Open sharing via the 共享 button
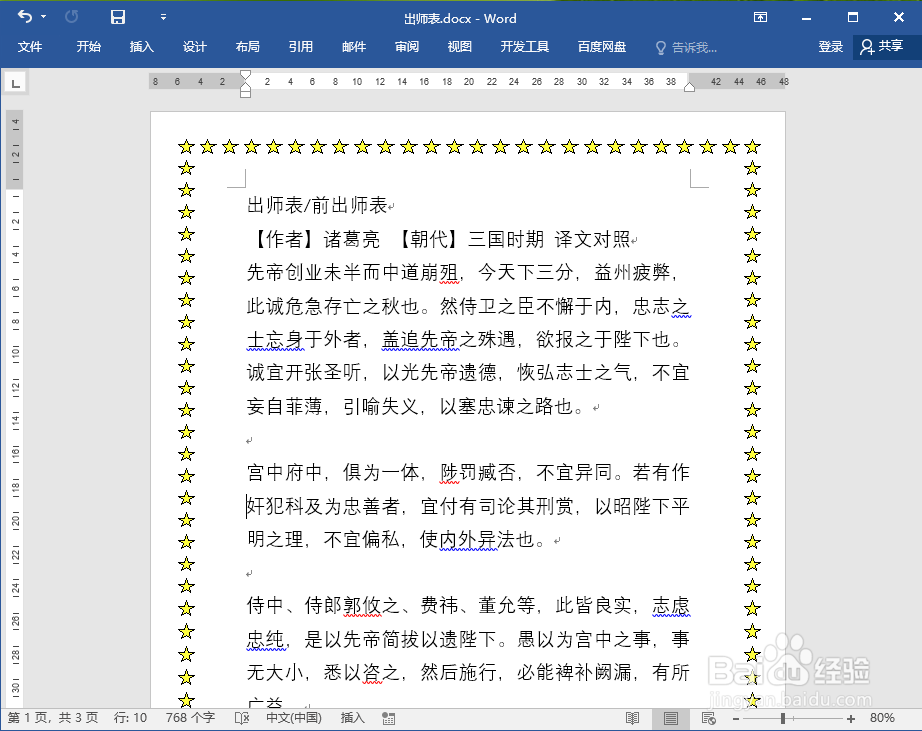Image resolution: width=922 pixels, height=731 pixels. tap(880, 46)
